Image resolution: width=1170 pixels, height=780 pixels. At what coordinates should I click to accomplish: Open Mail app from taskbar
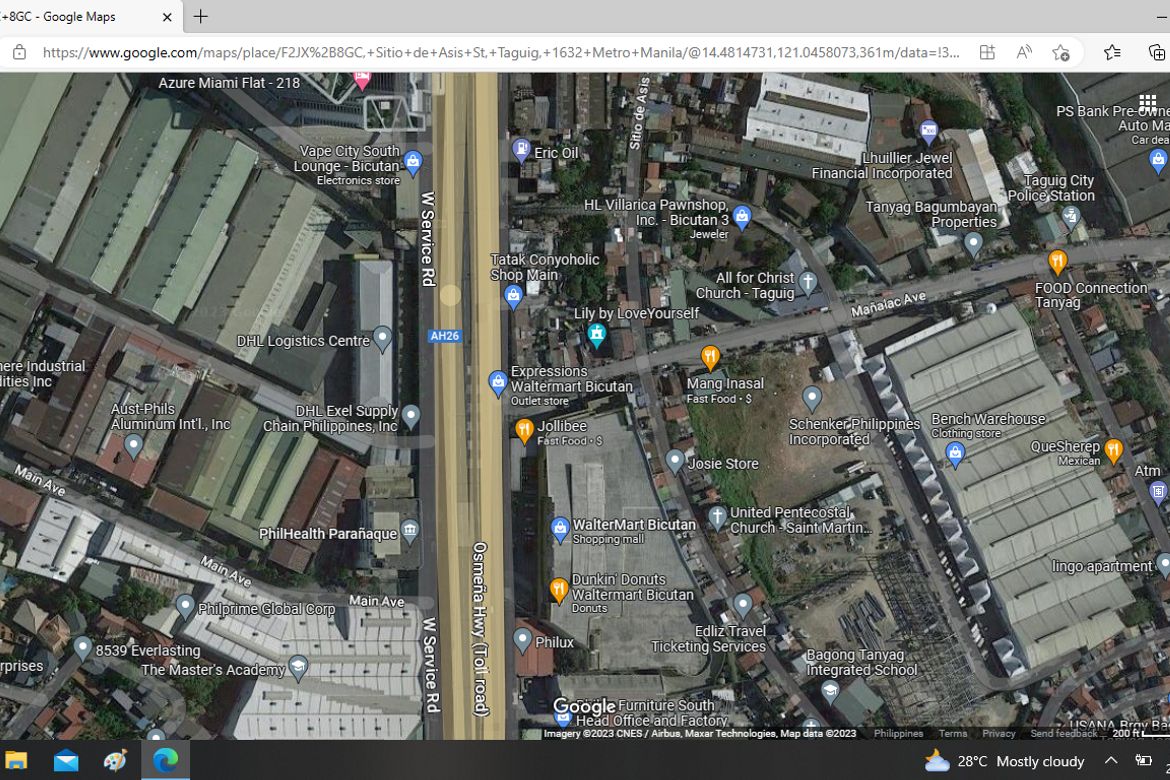coord(66,761)
